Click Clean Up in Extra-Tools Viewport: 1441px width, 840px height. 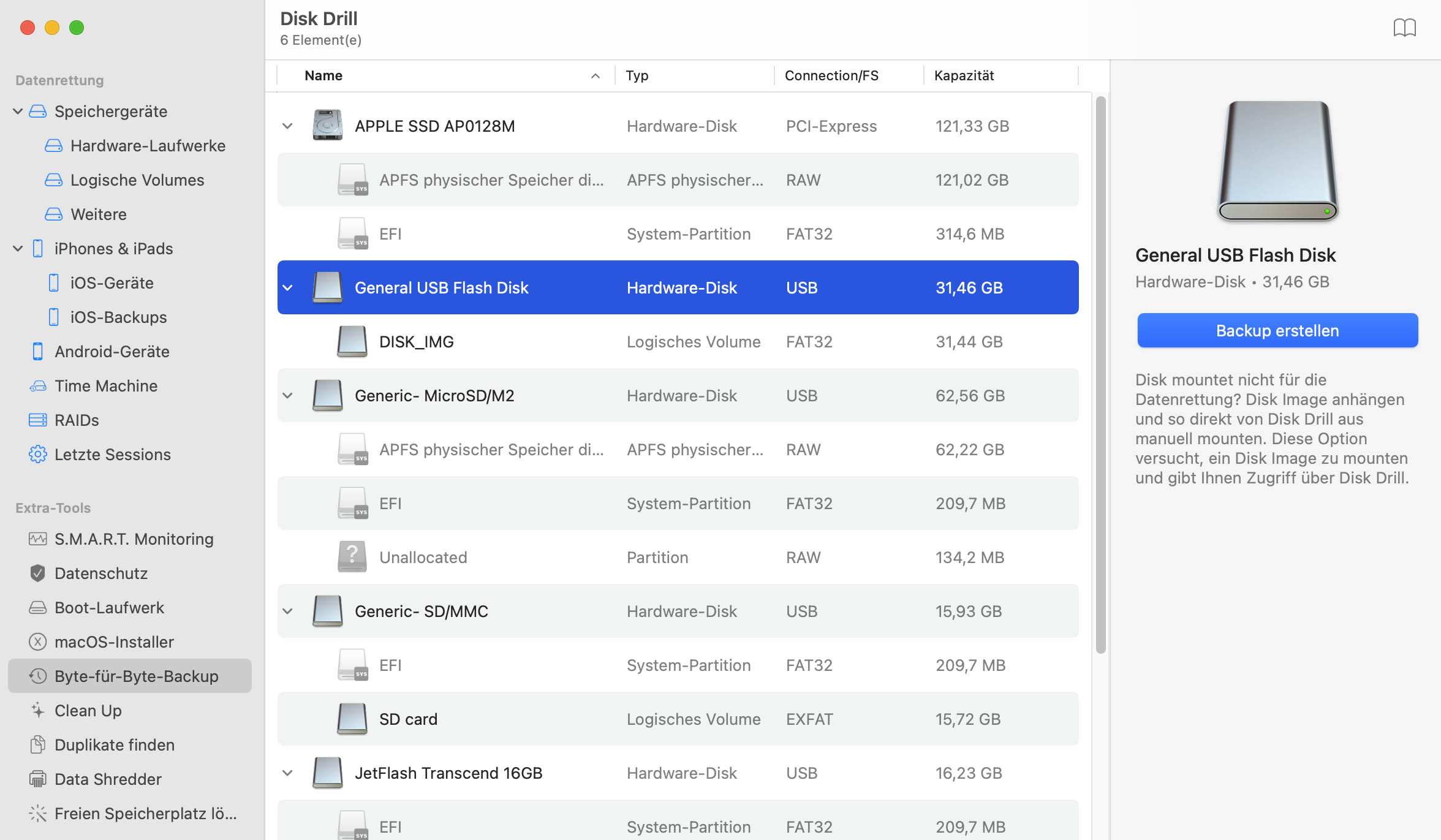88,710
